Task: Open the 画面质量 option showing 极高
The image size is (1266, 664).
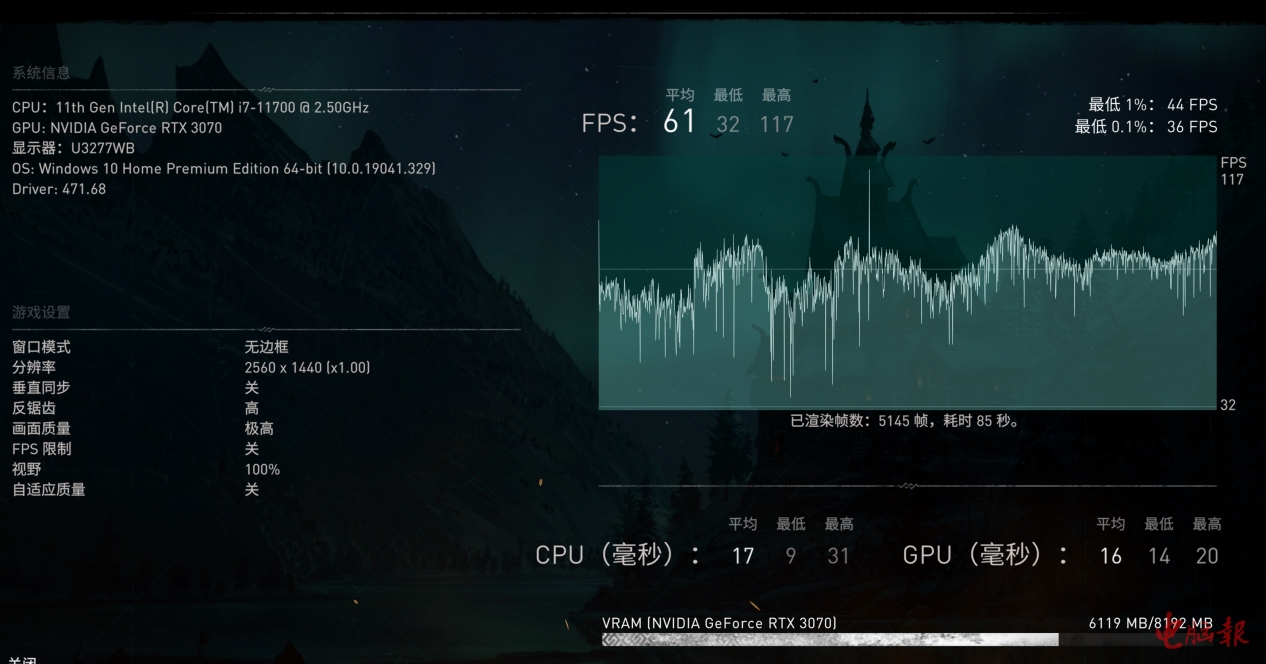Action: pyautogui.click(x=259, y=429)
